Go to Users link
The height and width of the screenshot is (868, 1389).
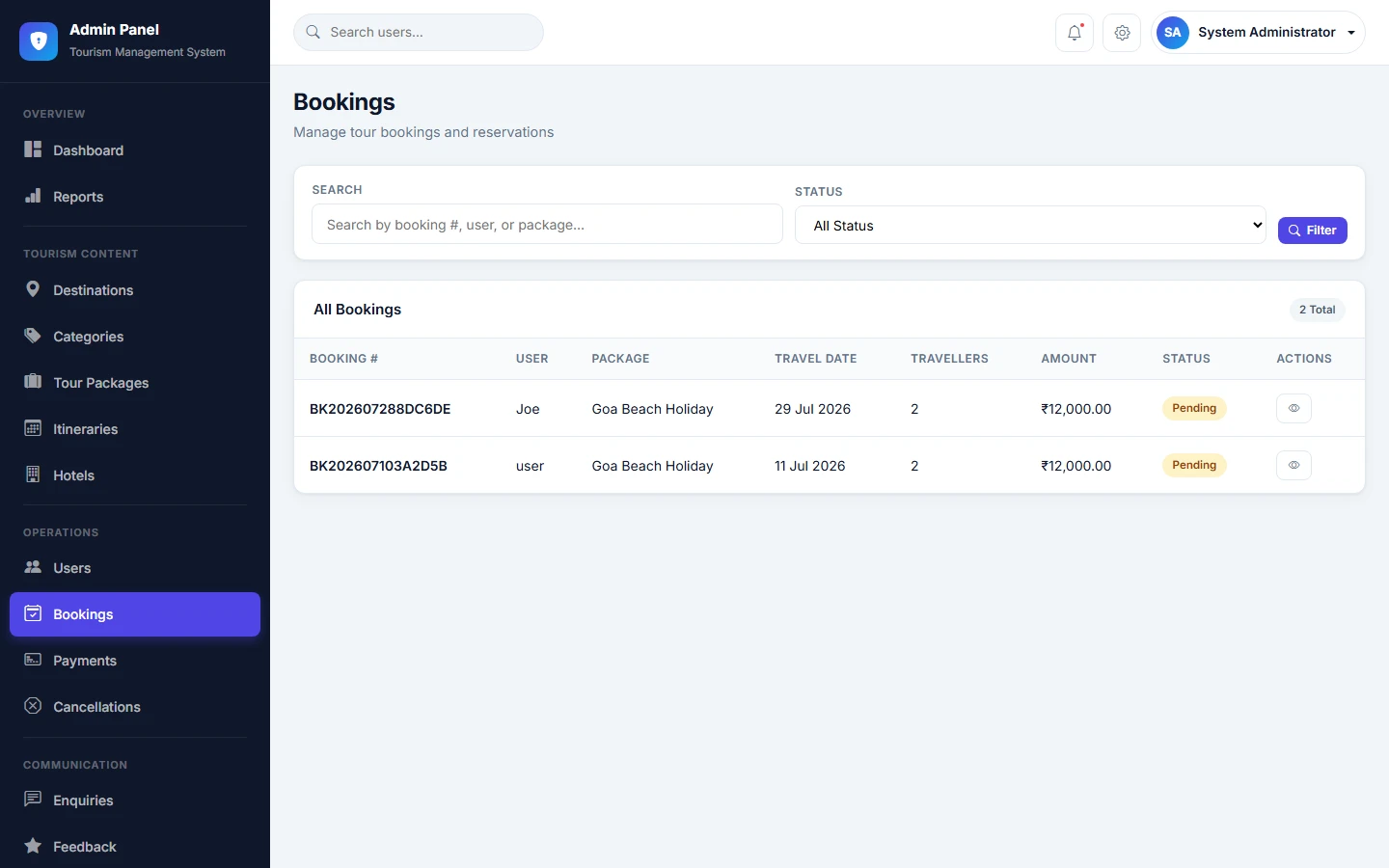(135, 568)
